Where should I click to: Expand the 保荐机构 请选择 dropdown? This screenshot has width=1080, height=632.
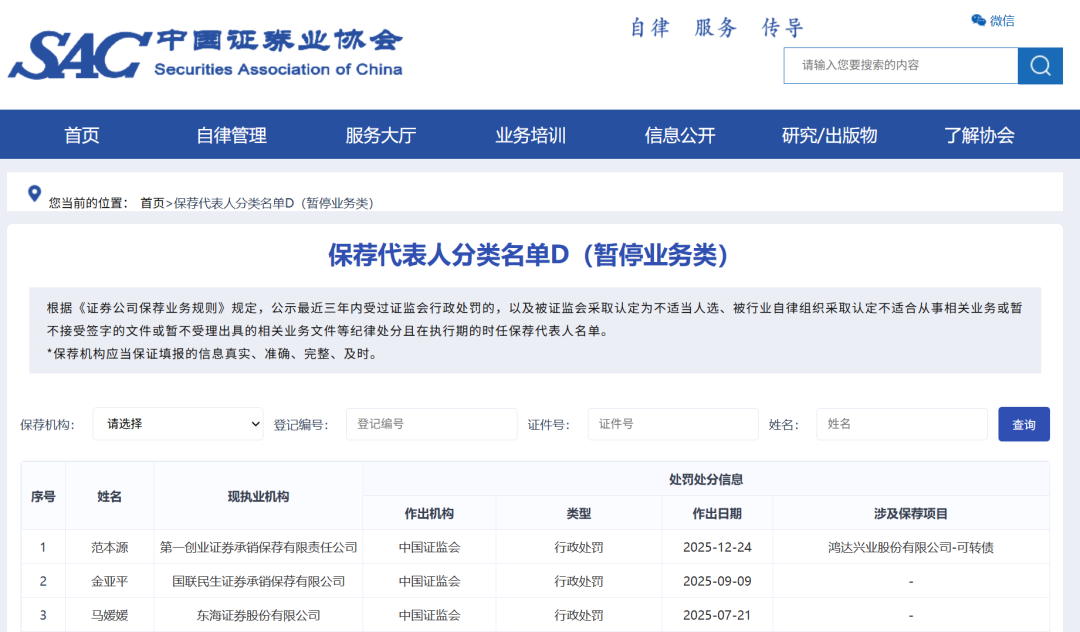click(x=178, y=424)
